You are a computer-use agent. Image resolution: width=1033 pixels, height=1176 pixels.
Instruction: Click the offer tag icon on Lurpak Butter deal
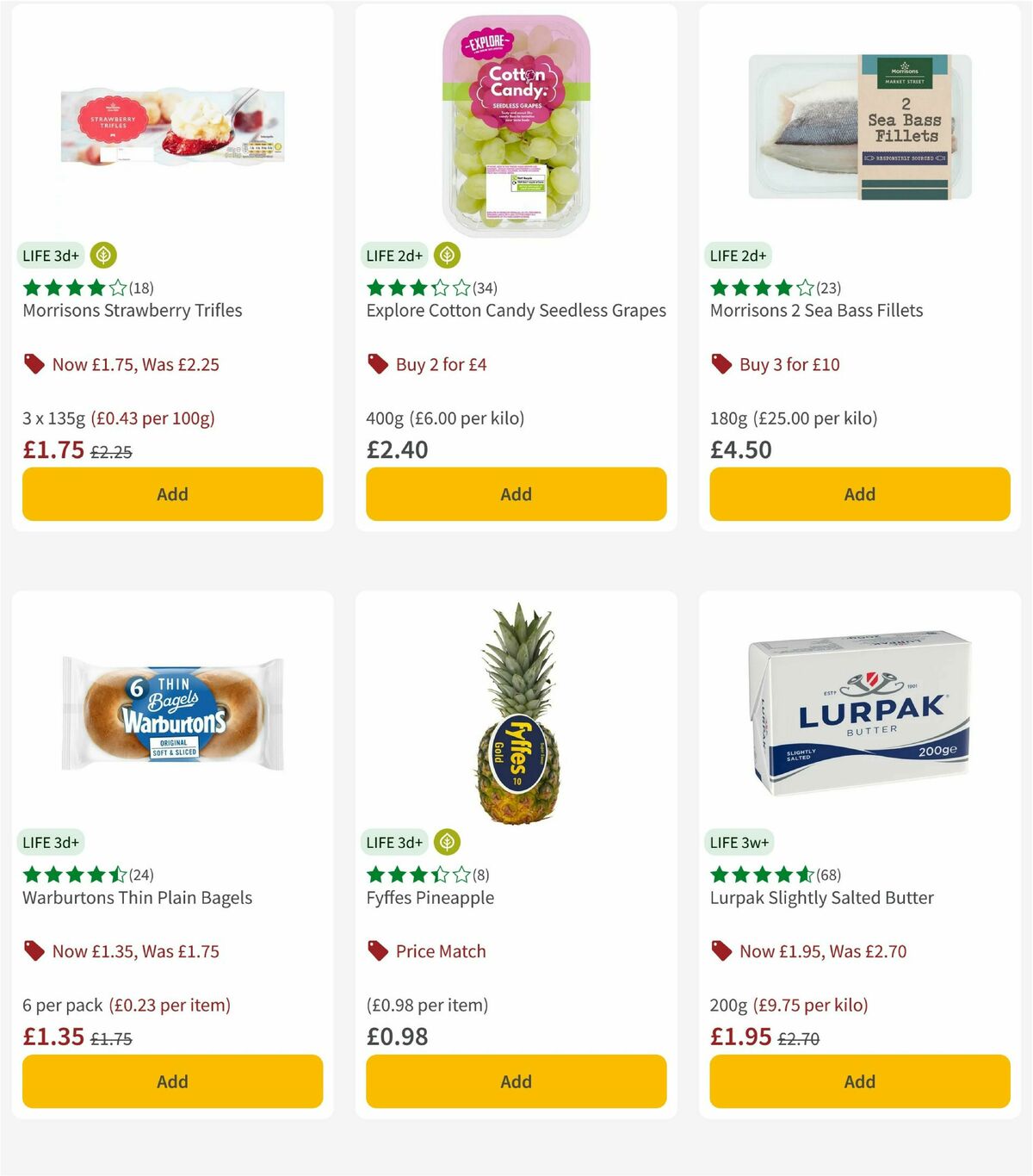pyautogui.click(x=721, y=951)
